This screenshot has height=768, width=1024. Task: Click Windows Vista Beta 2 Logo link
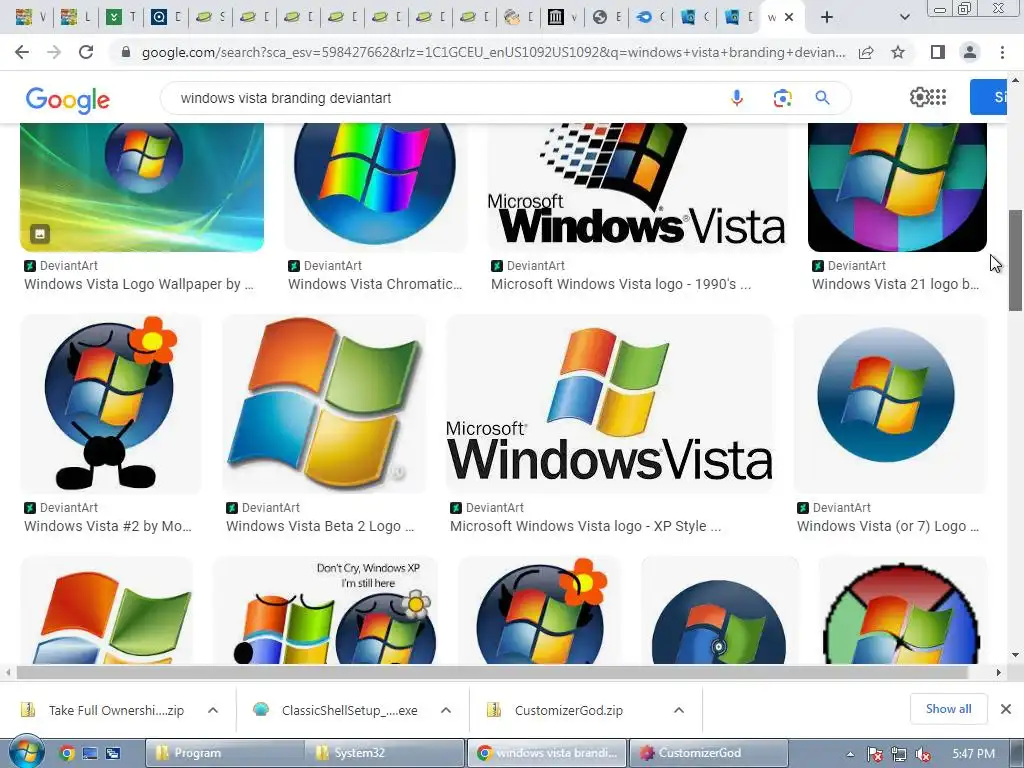pos(320,526)
